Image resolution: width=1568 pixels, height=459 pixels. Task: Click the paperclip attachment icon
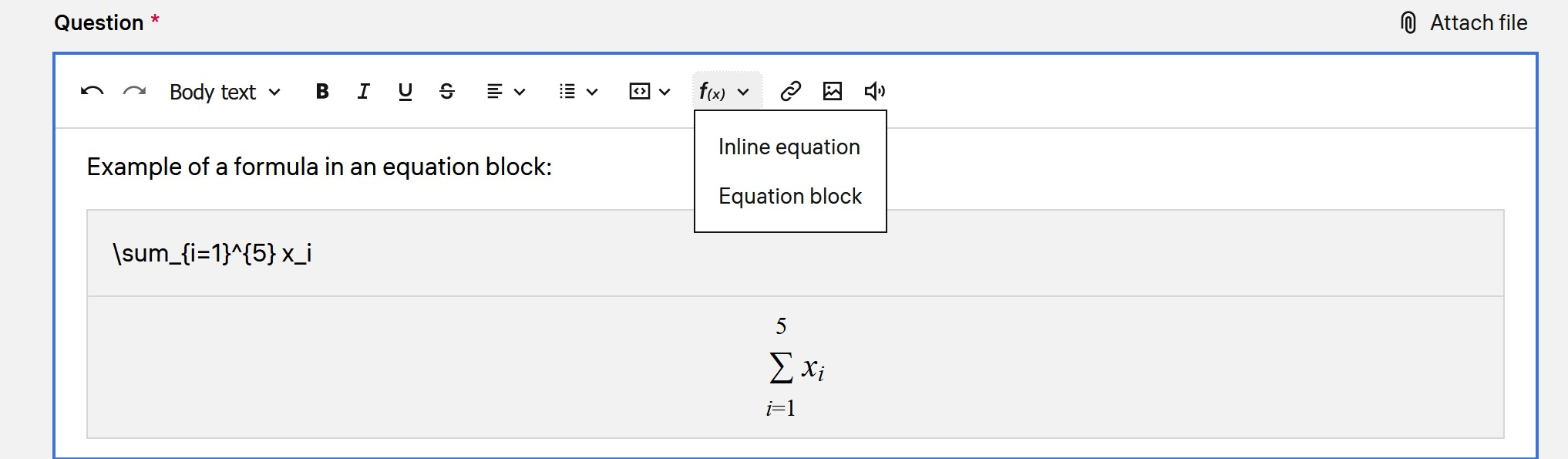point(1408,22)
